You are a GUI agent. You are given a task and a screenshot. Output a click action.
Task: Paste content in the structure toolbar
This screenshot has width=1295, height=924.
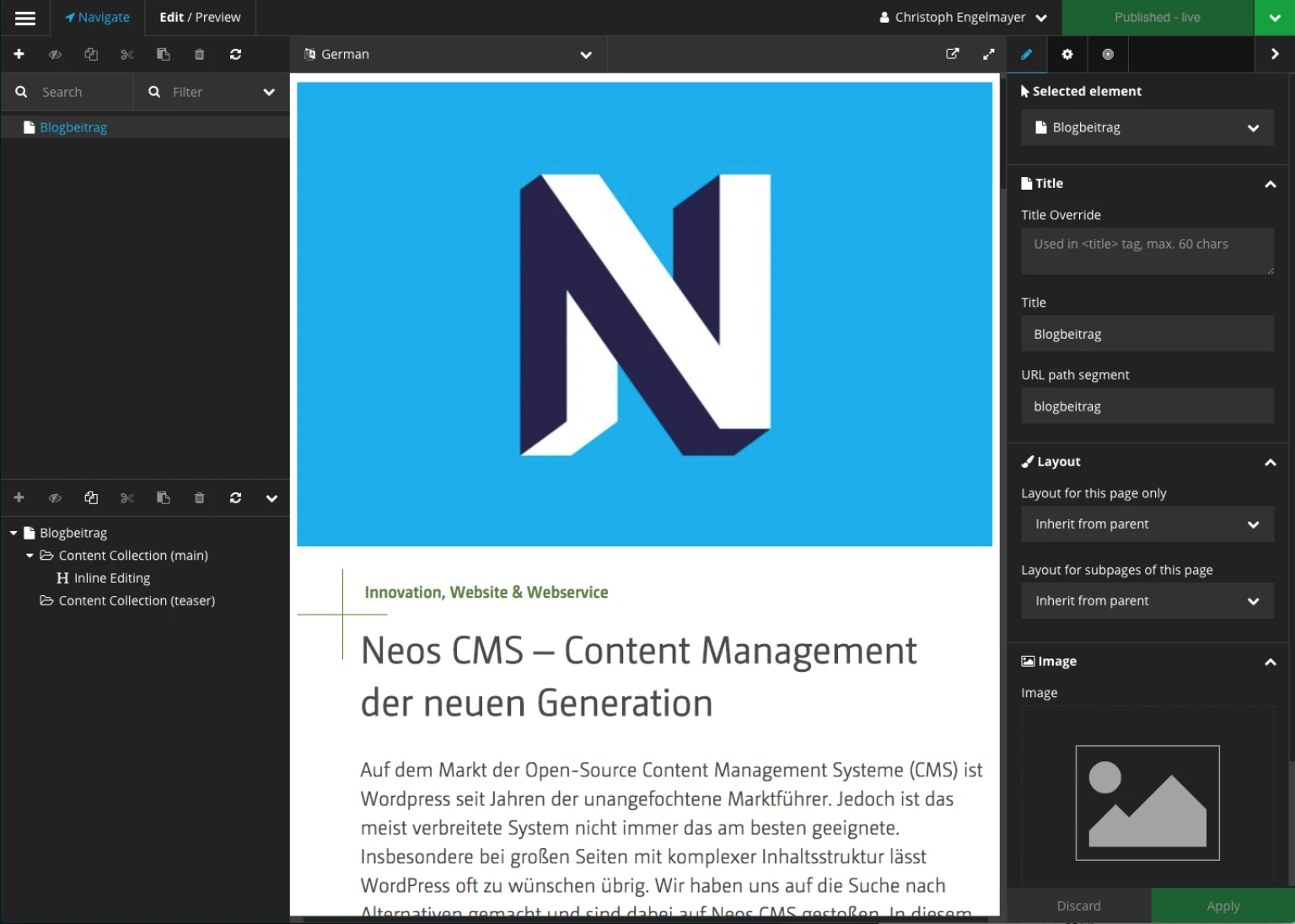(164, 498)
